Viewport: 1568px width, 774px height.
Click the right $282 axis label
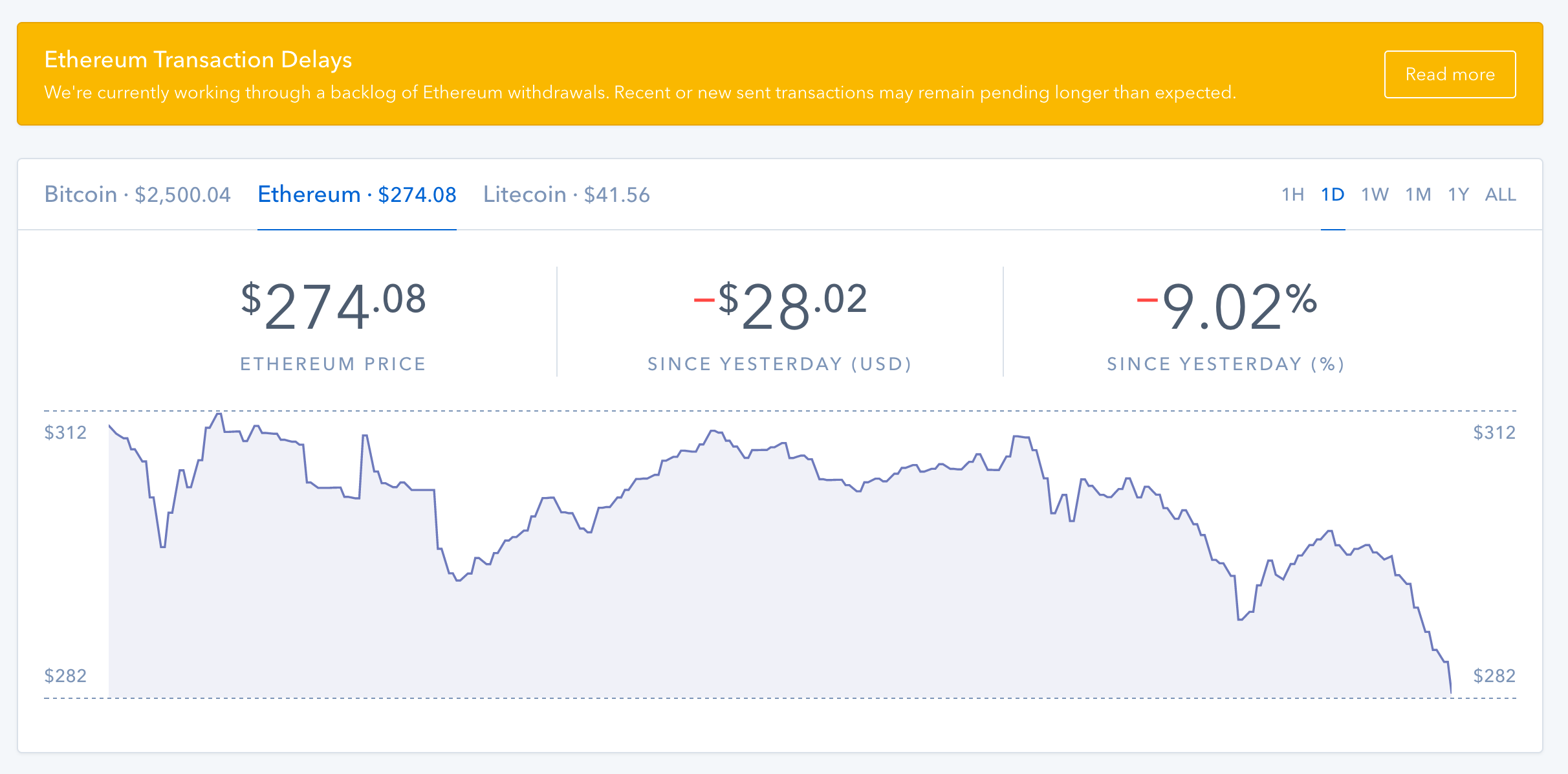[1494, 676]
